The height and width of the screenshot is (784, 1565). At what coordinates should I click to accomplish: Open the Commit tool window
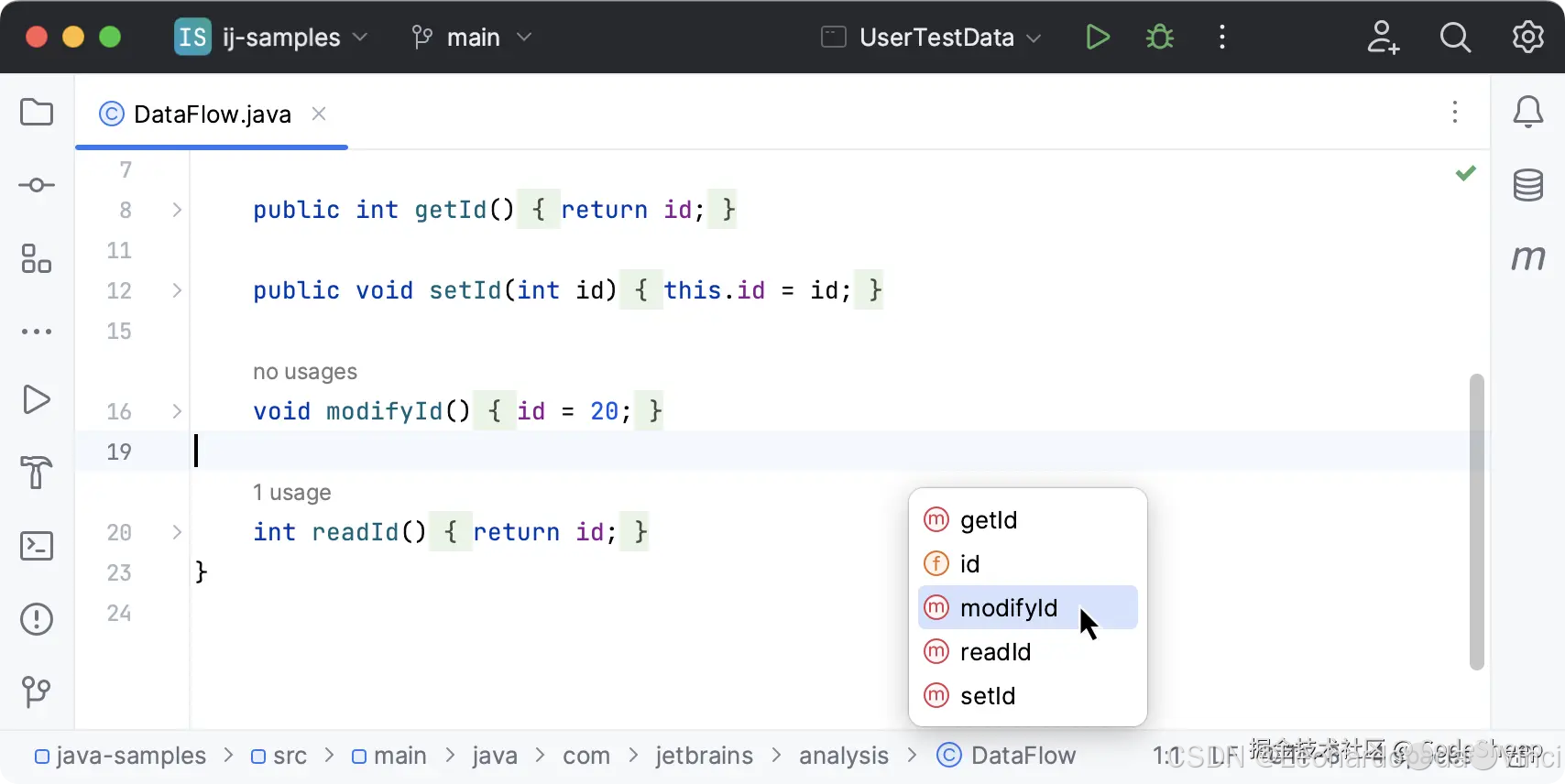(37, 185)
